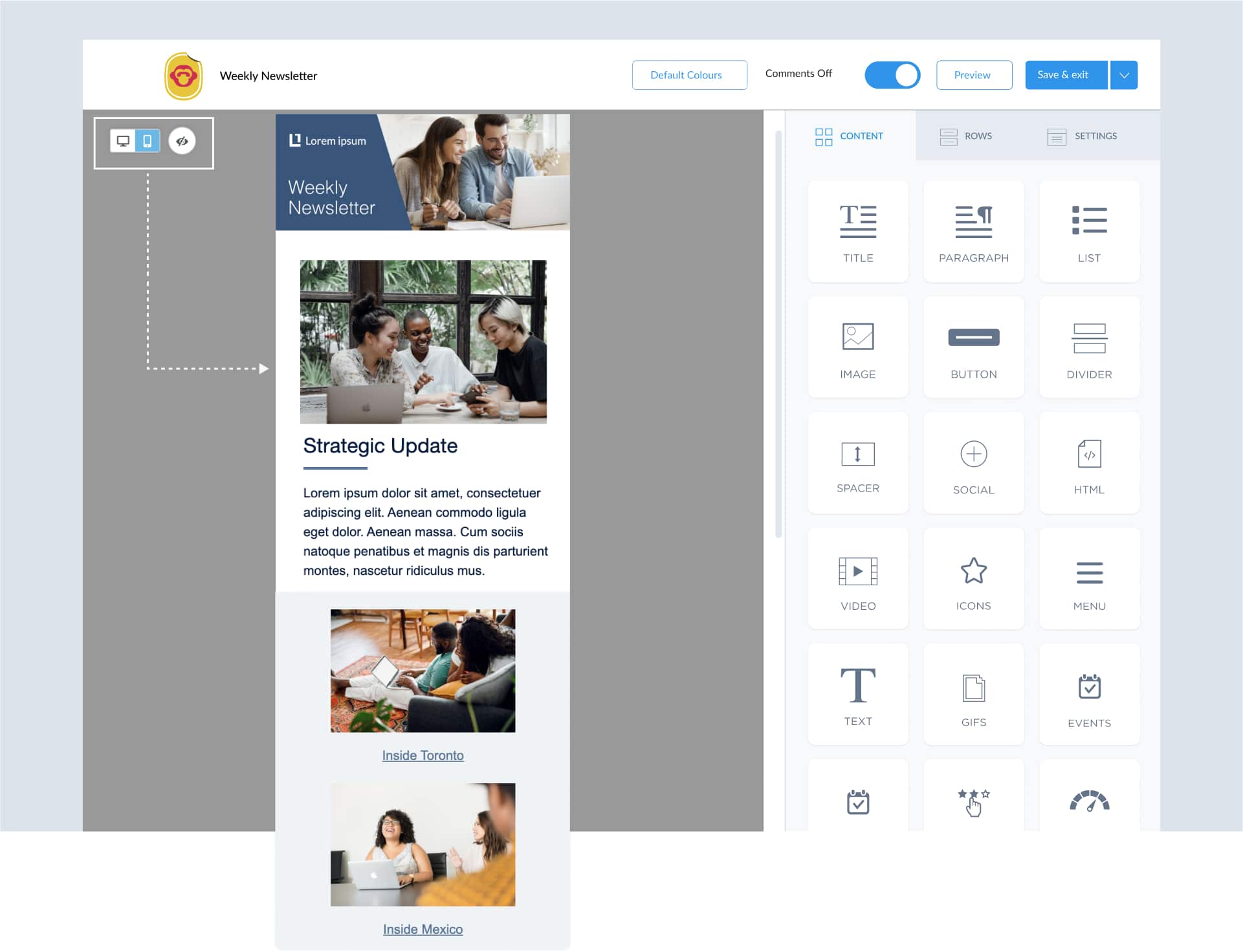Click Save & exit button
The width and height of the screenshot is (1243, 952).
click(x=1063, y=74)
